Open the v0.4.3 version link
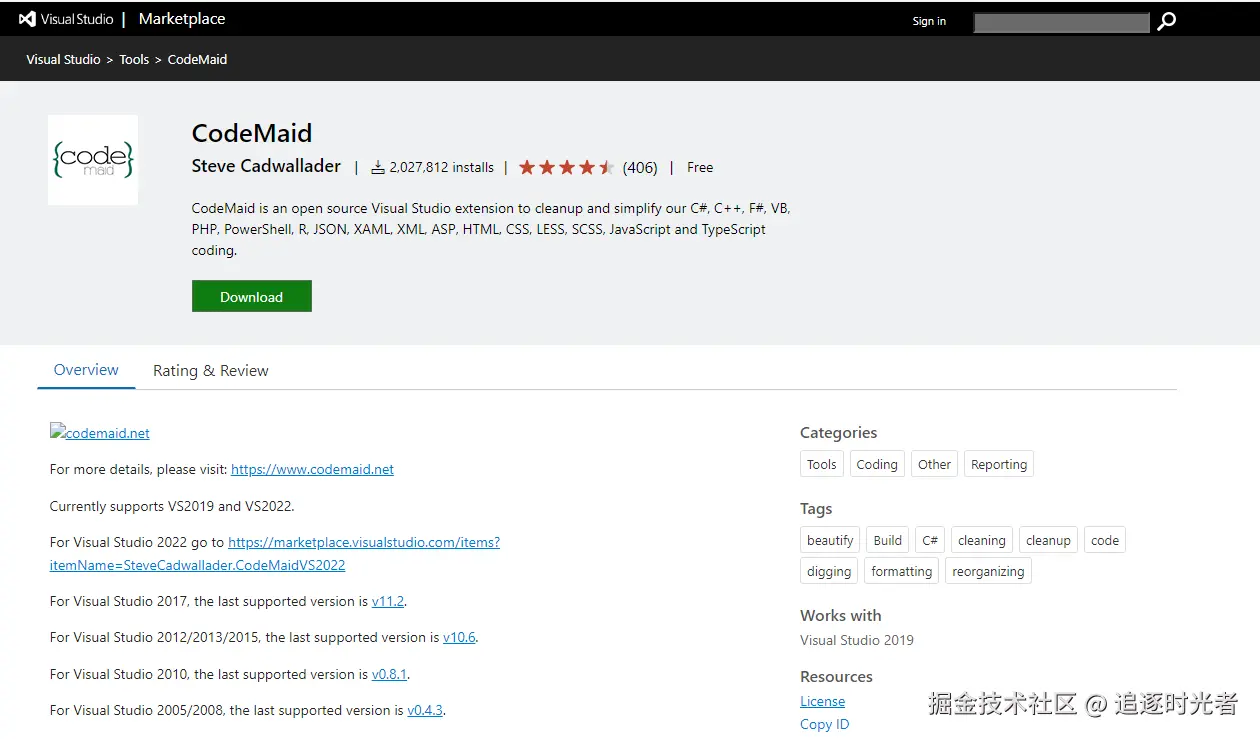Screen dimensions: 1260x739 tap(425, 710)
